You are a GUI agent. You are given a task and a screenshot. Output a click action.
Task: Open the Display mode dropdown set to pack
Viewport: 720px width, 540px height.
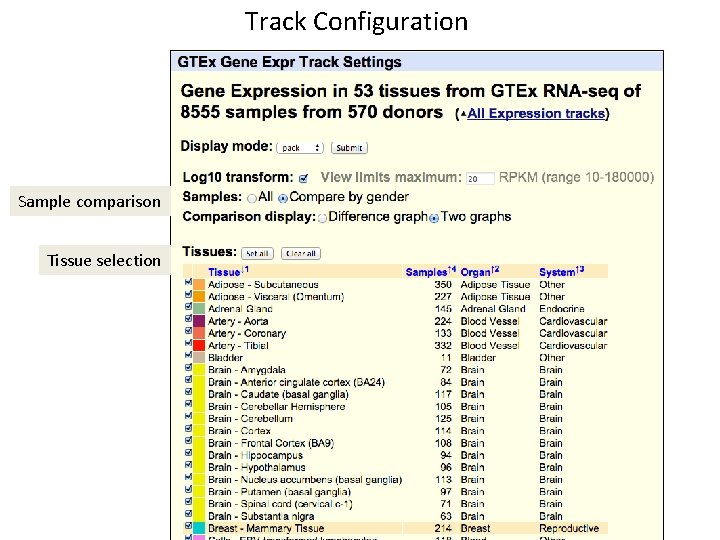point(300,148)
